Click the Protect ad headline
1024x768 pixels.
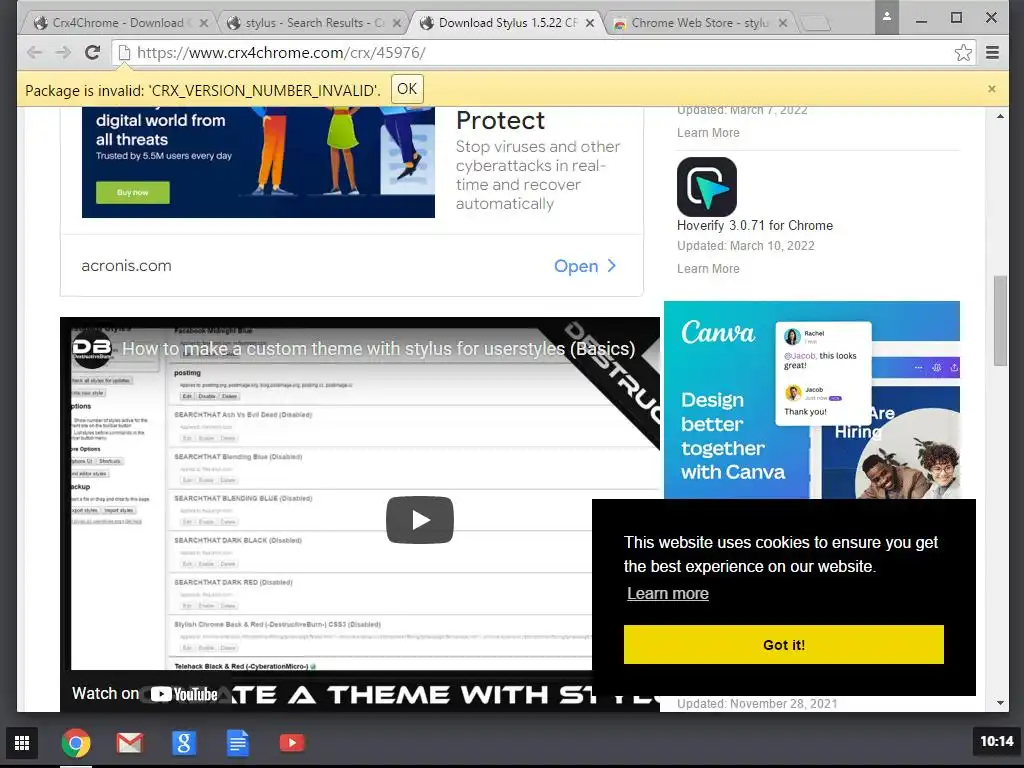pyautogui.click(x=500, y=121)
